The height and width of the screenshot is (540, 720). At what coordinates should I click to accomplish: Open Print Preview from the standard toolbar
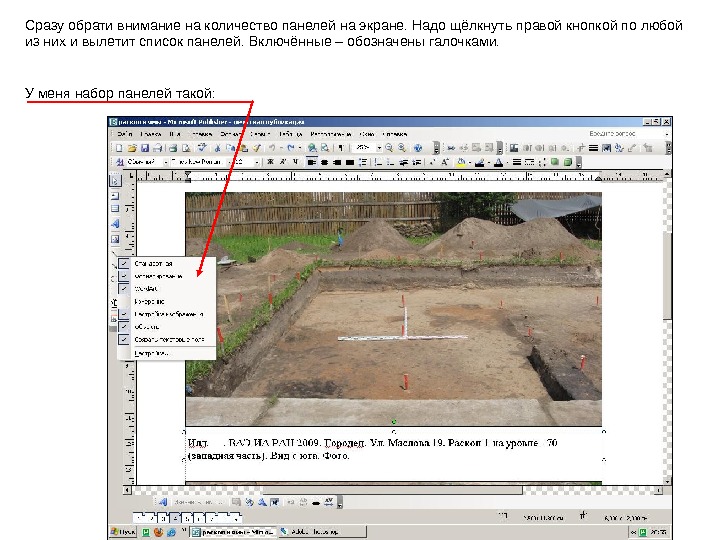(186, 148)
